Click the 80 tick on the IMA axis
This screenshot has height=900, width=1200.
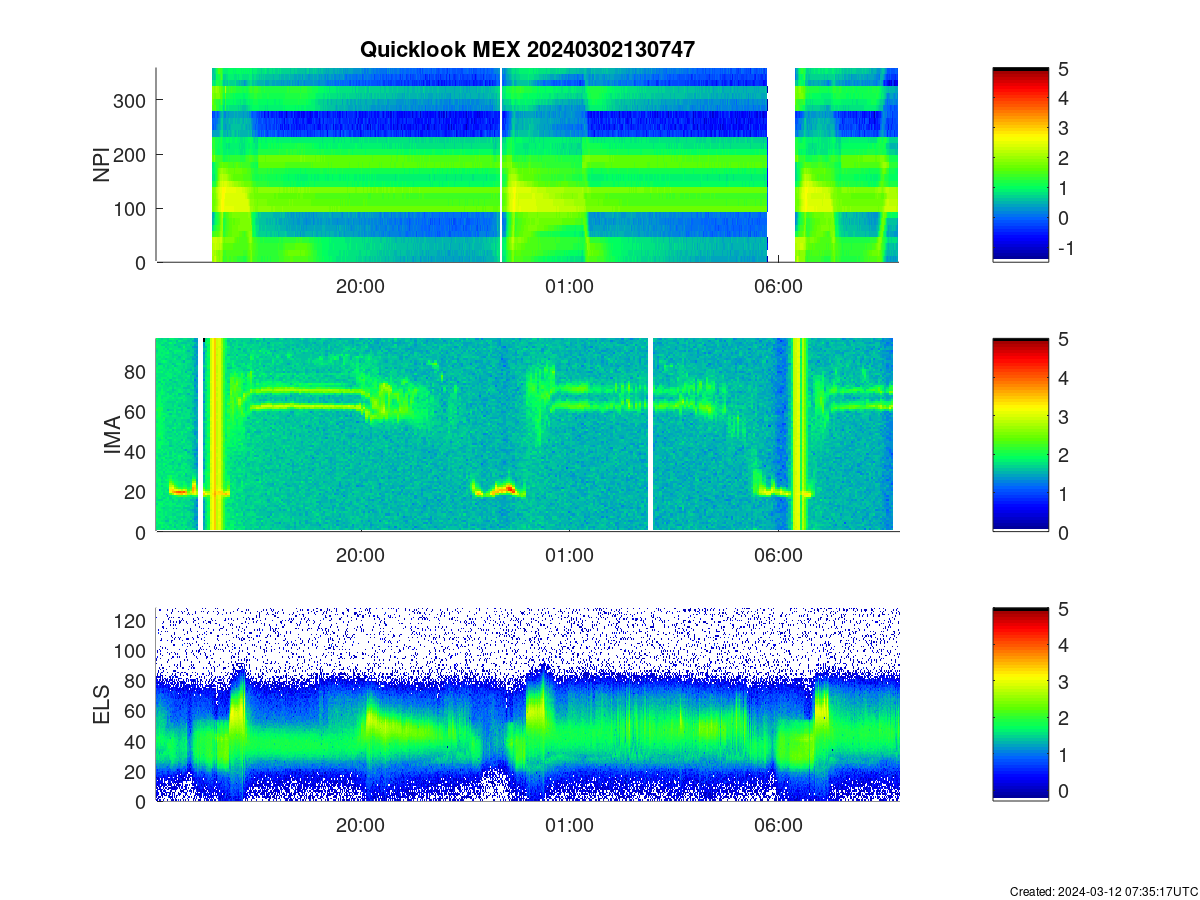(x=137, y=371)
